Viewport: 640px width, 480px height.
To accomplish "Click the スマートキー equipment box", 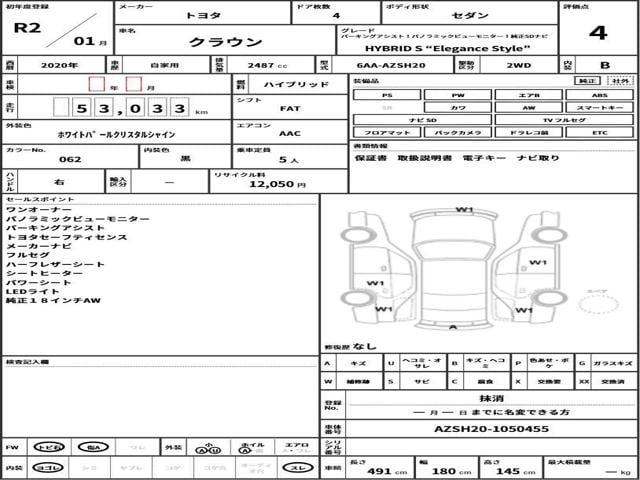I will 598,106.
